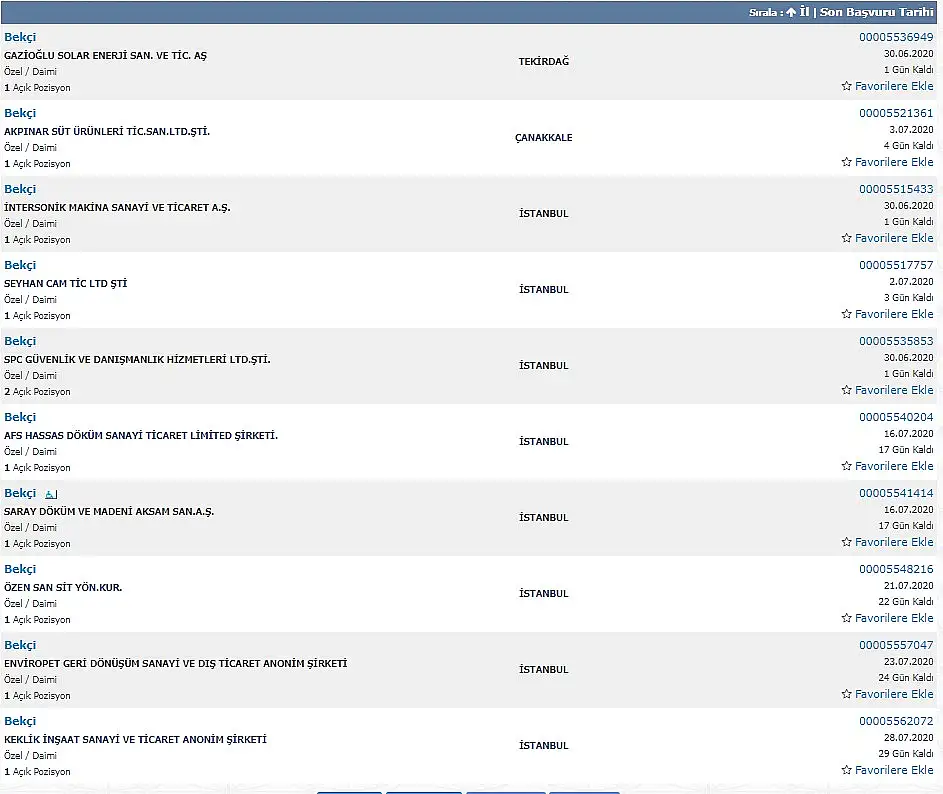This screenshot has height=794, width=943.
Task: Click ENVİROPET GERİ DÖNÜŞÜM SANAYİ company name
Action: pyautogui.click(x=176, y=663)
